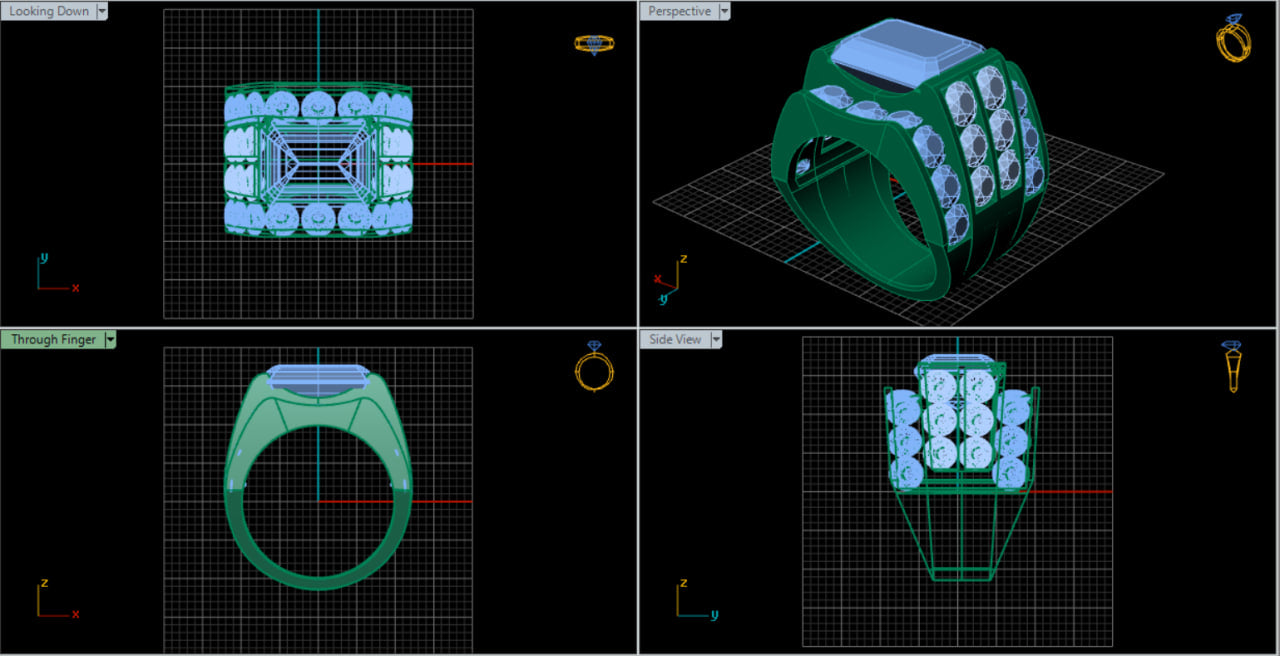1280x656 pixels.
Task: Open the Through Finger view options arrow
Action: [x=110, y=339]
